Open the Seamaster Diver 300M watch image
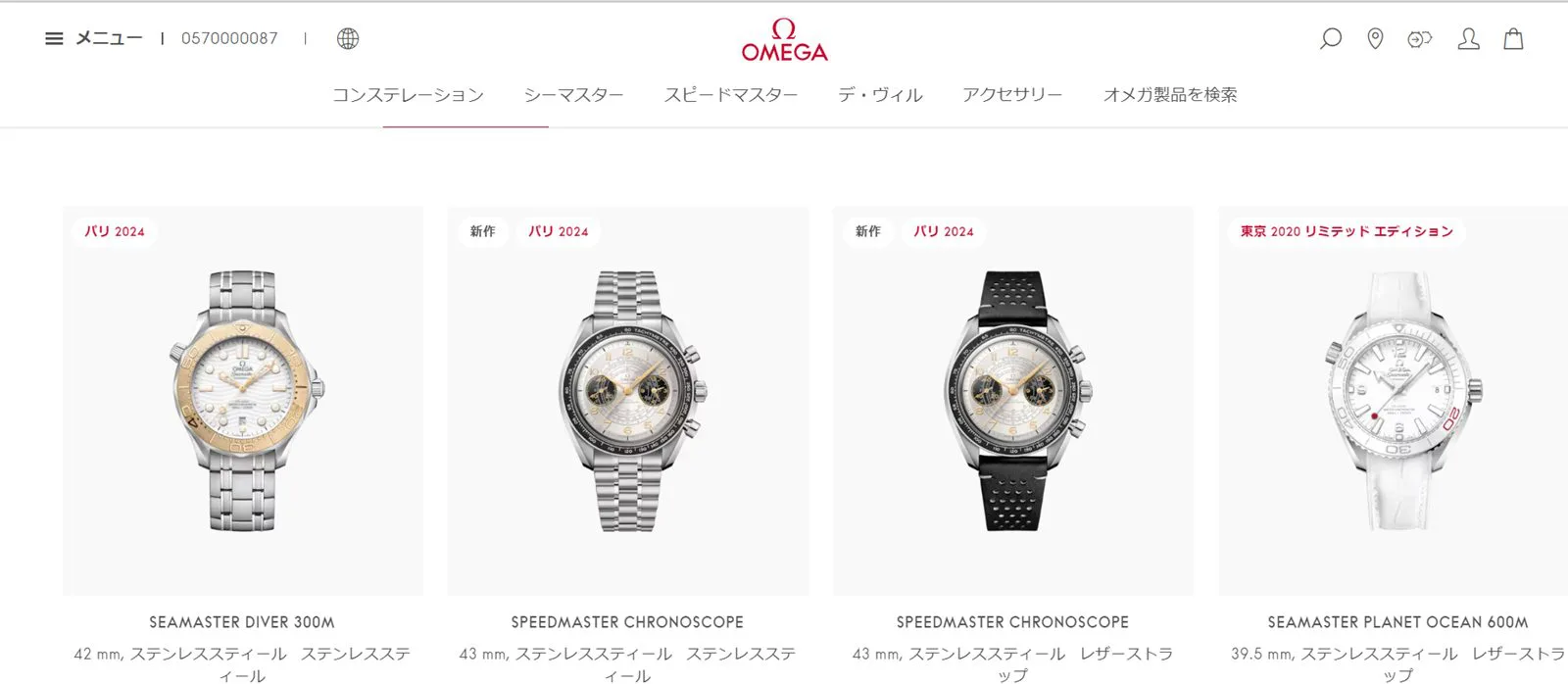Viewport: 1568px width, 684px height. point(243,401)
